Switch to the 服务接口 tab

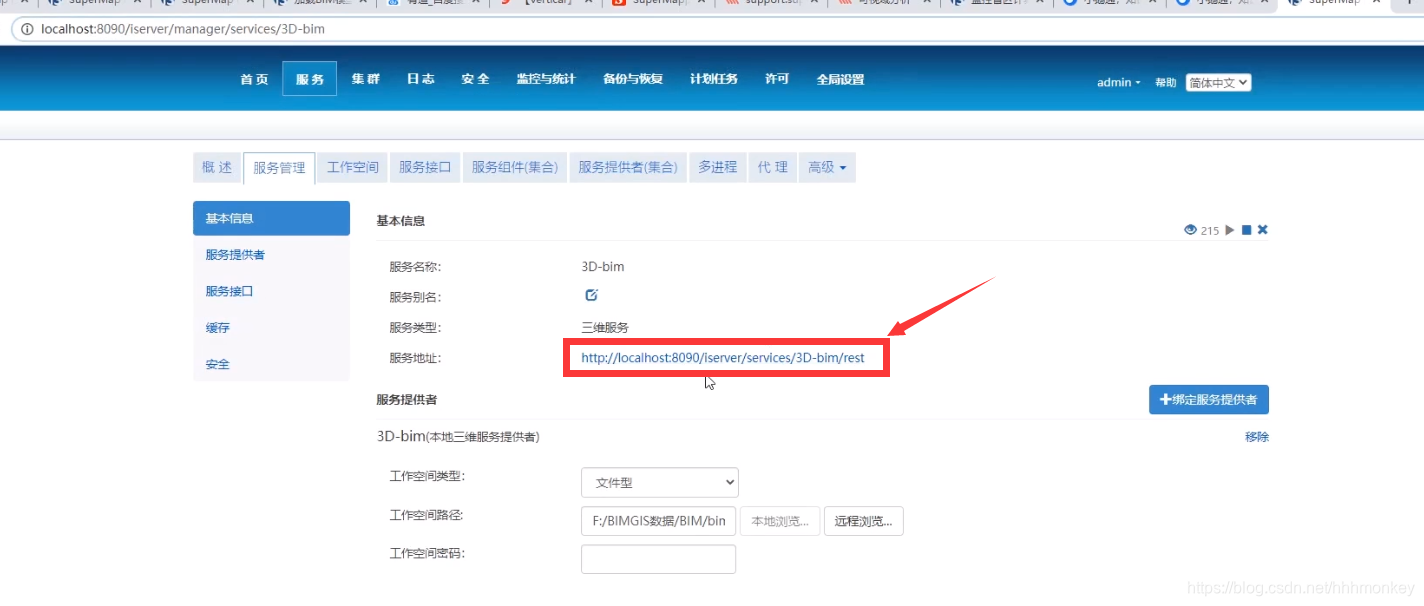[x=425, y=167]
